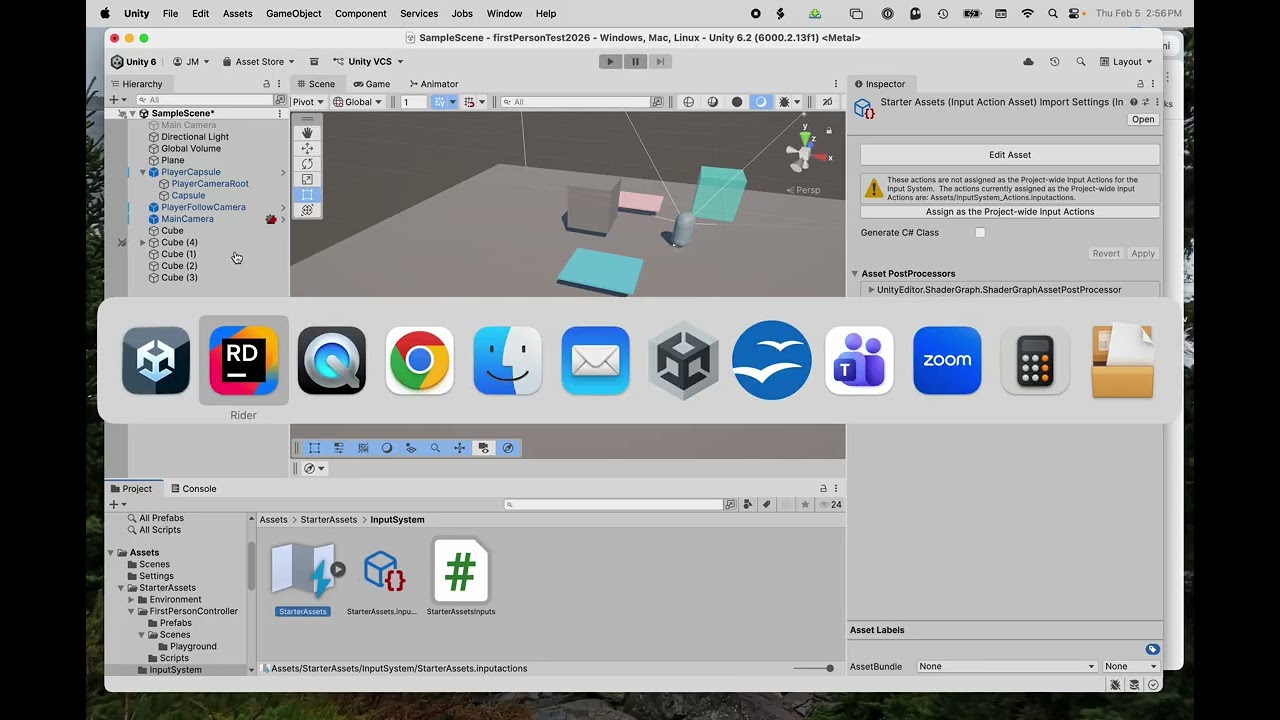Image resolution: width=1280 pixels, height=720 pixels.
Task: Open the GameObject menu
Action: 293,14
